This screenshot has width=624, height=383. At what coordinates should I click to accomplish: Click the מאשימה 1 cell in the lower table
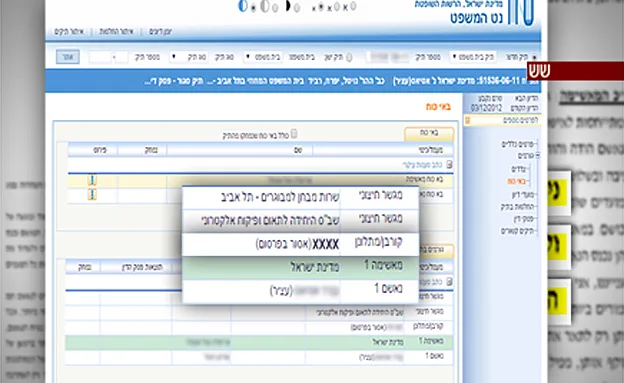click(x=431, y=341)
